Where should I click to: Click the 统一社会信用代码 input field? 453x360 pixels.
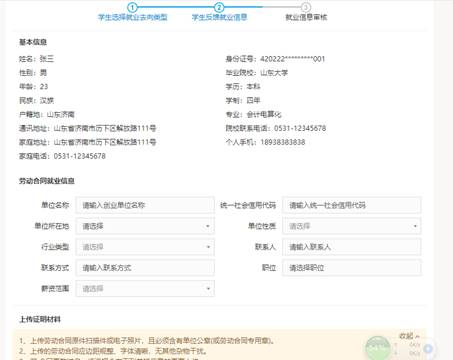coord(352,205)
